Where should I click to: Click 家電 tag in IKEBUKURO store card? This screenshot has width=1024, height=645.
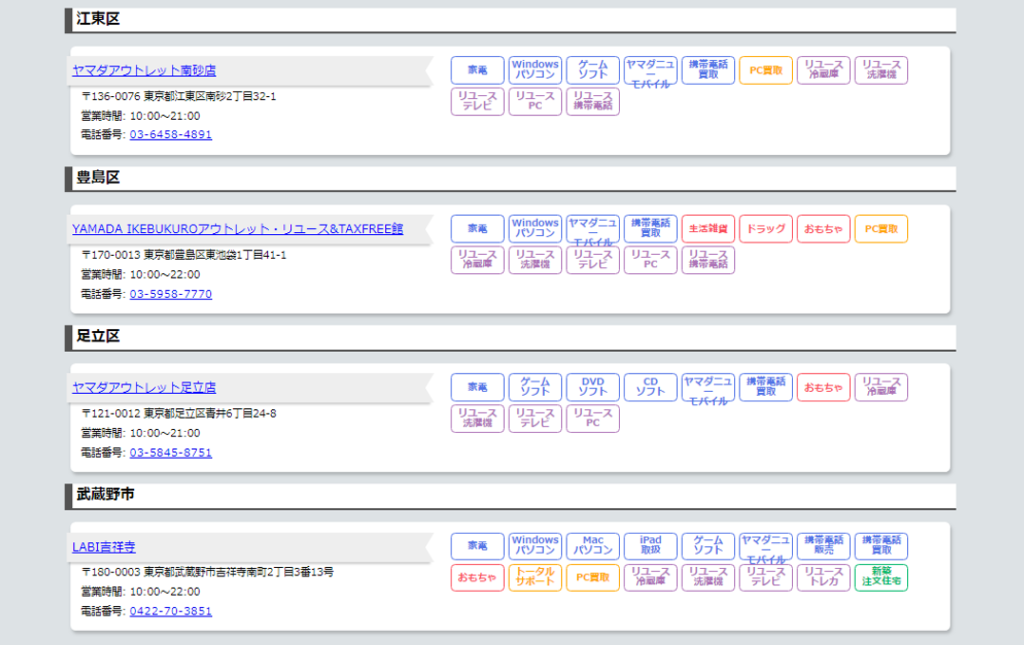(477, 228)
